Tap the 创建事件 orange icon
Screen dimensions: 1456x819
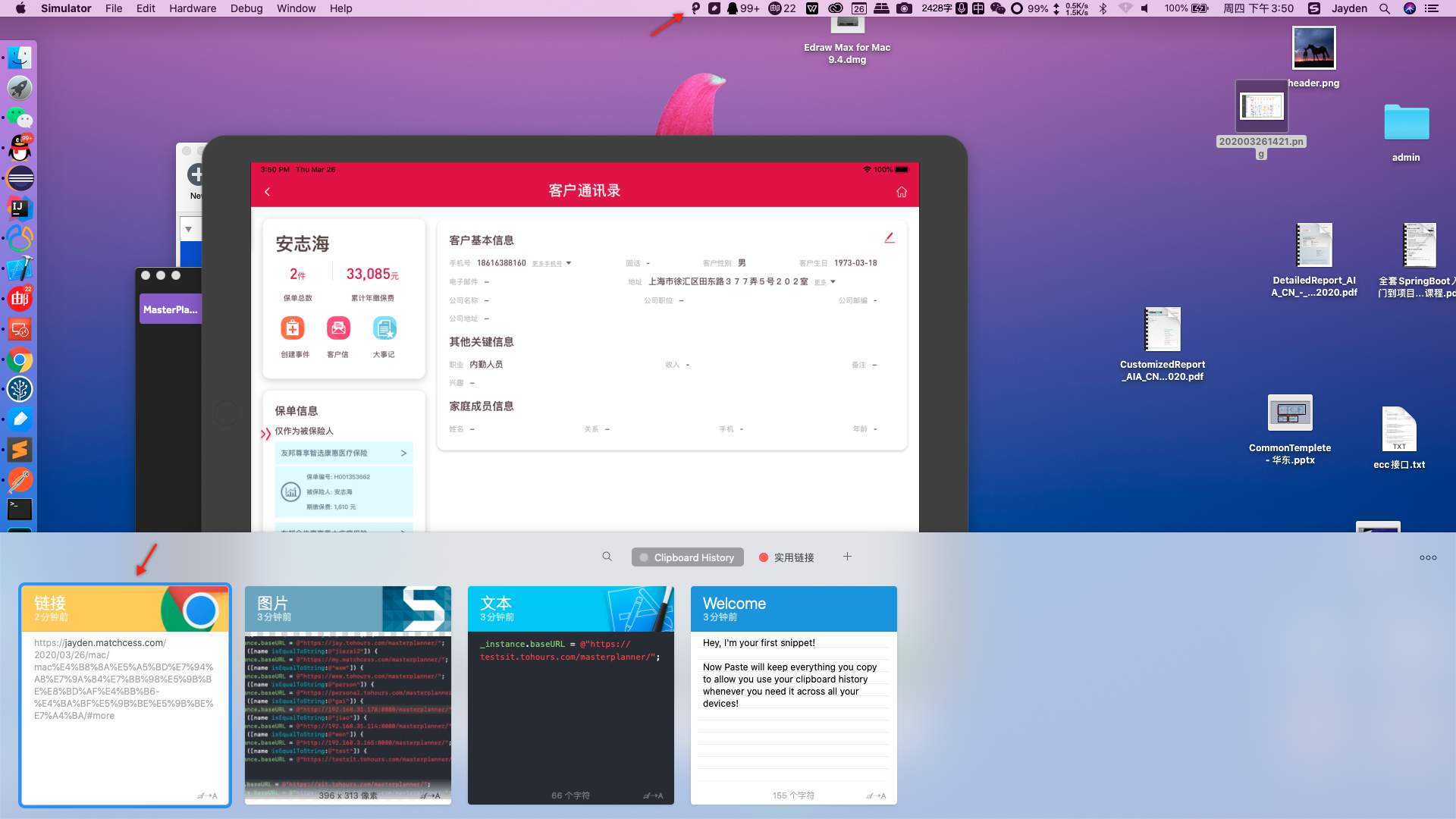[x=293, y=329]
